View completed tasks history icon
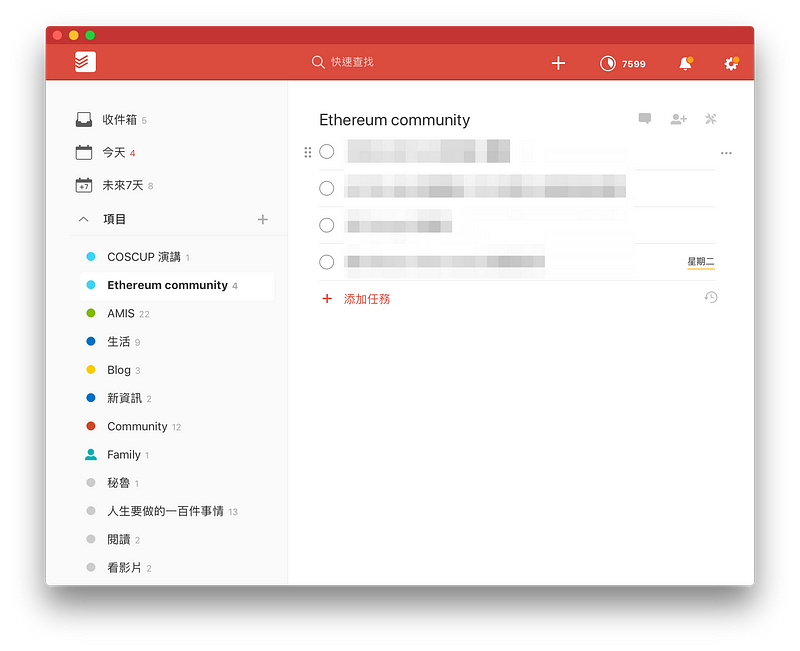This screenshot has width=800, height=651. click(711, 297)
